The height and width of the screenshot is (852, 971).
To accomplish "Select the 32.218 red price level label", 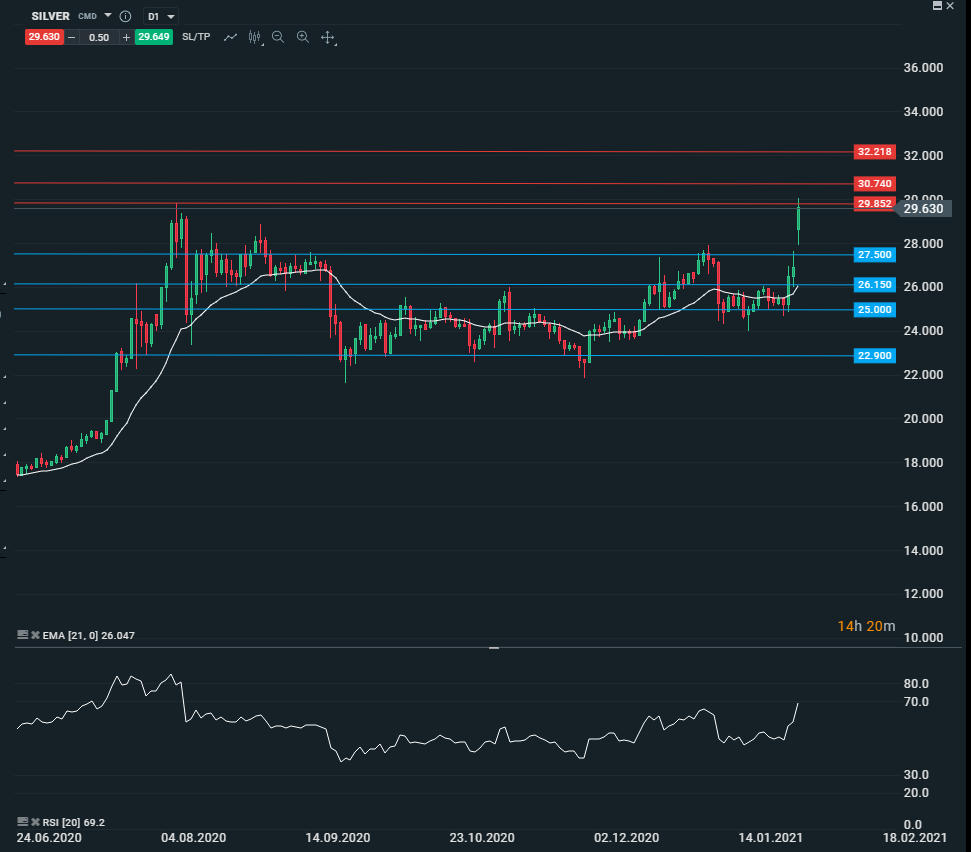I will [x=874, y=152].
